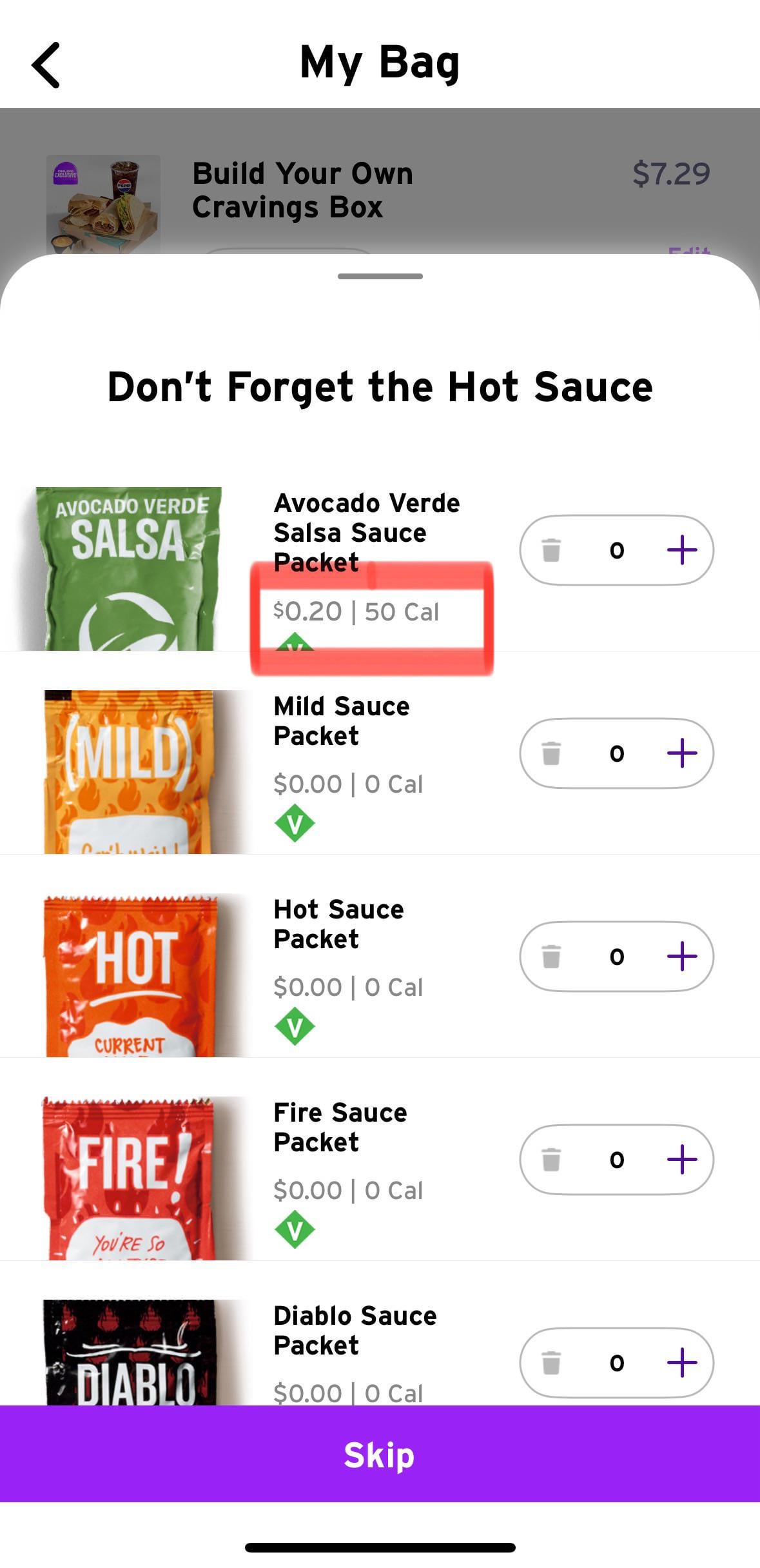
Task: Tap the back arrow in header
Action: click(46, 65)
